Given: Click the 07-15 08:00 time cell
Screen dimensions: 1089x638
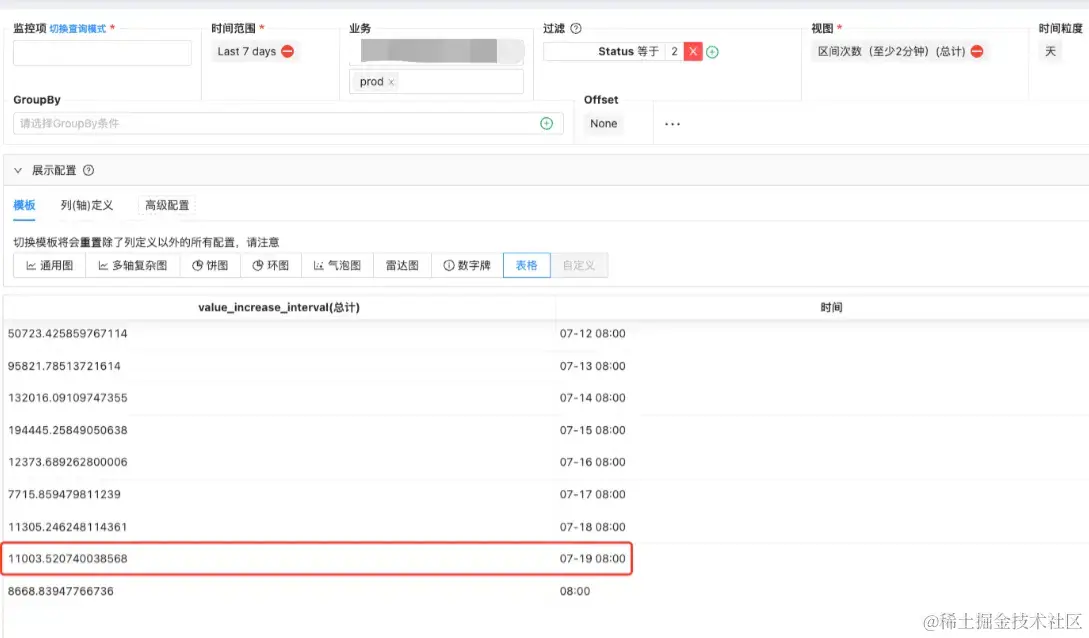Looking at the screenshot, I should coord(592,430).
